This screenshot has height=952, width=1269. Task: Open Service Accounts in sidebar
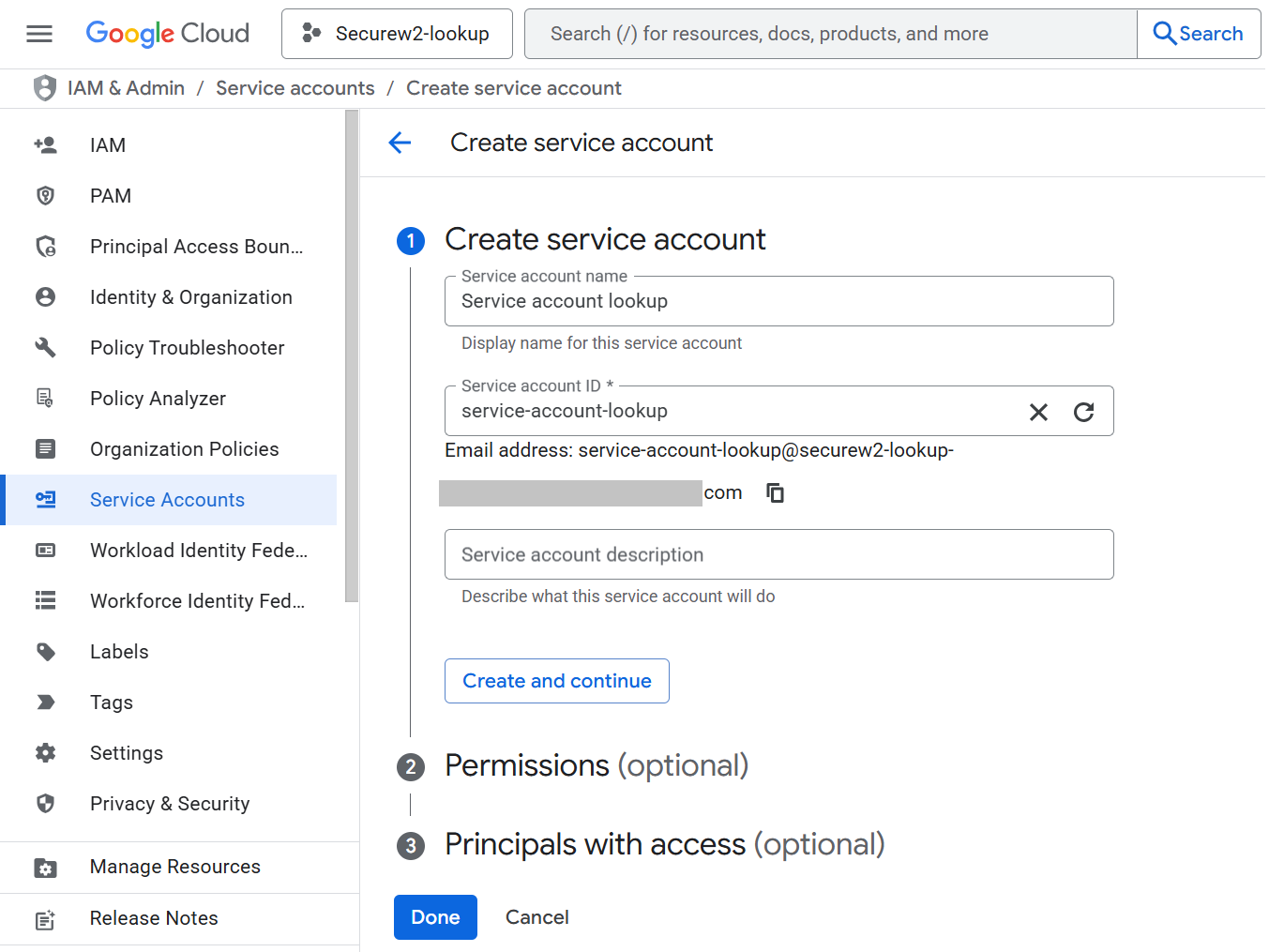[167, 500]
